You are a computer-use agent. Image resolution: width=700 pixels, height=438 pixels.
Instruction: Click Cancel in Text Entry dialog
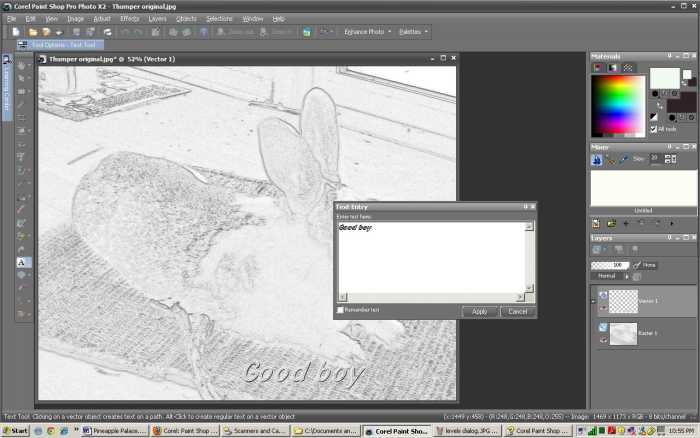point(518,312)
